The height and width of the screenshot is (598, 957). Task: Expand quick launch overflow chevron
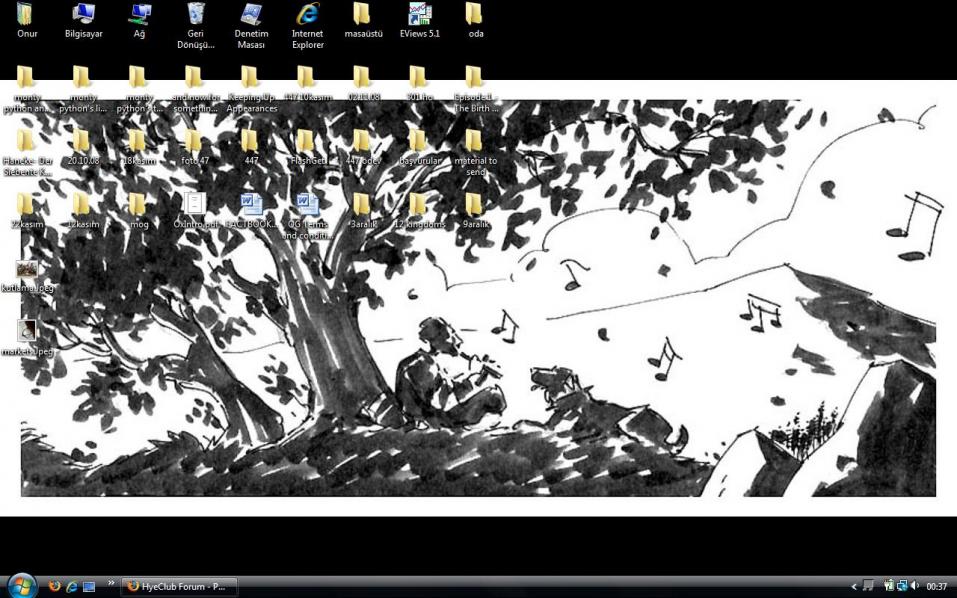click(111, 584)
